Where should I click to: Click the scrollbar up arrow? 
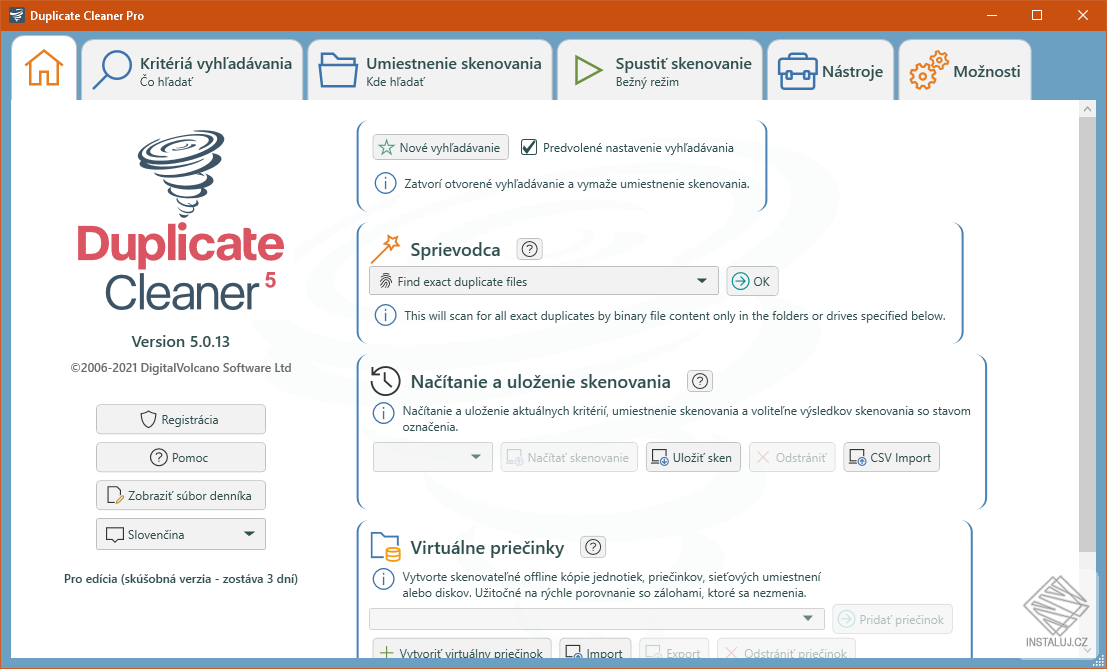[x=1089, y=109]
